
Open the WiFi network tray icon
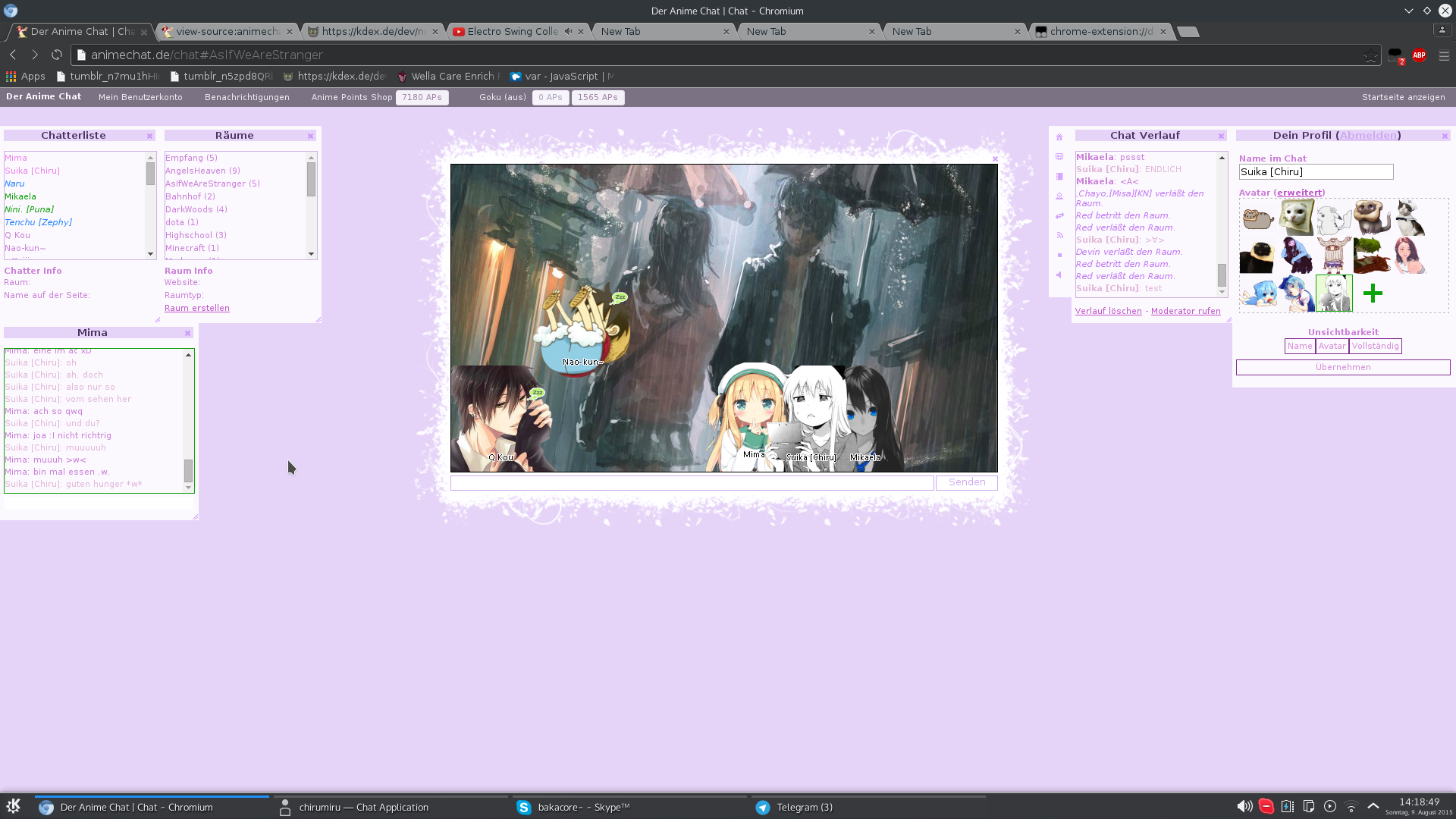1351,807
